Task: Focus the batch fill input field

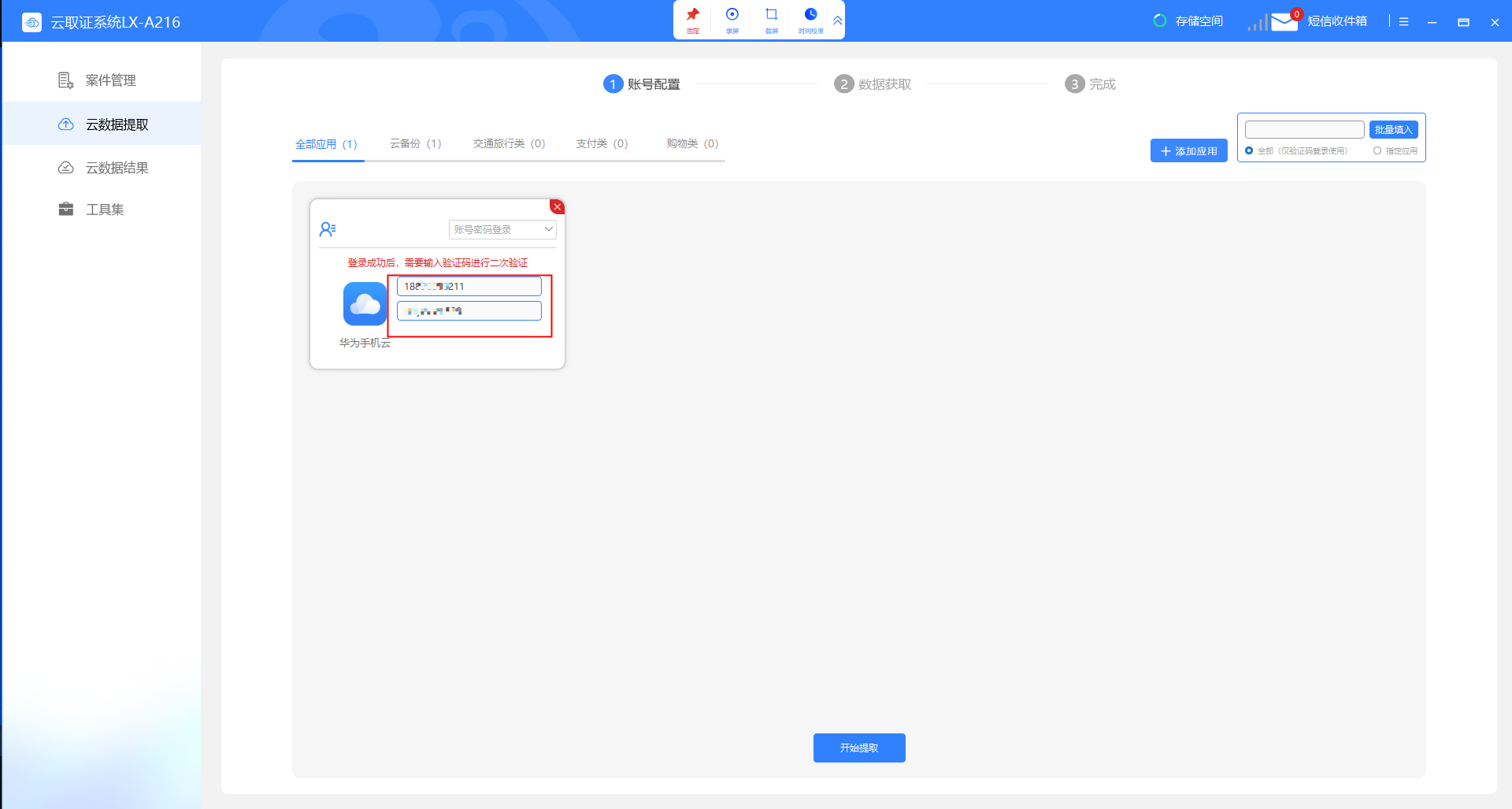Action: coord(1304,129)
